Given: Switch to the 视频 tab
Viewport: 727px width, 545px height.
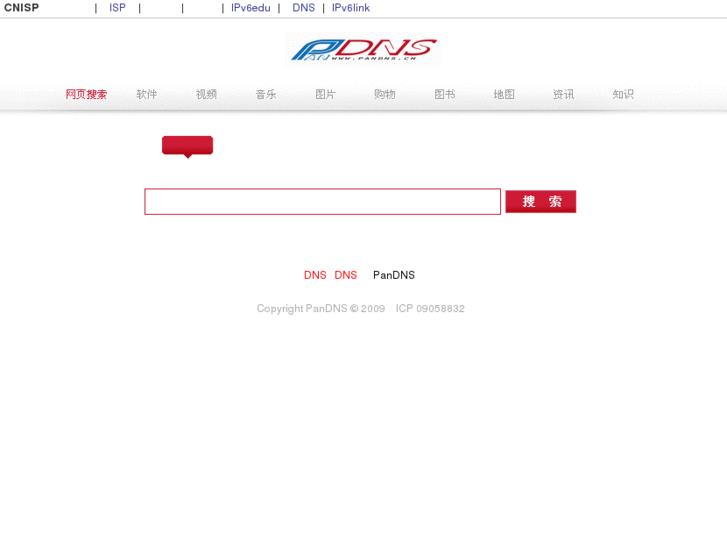Looking at the screenshot, I should (x=206, y=94).
